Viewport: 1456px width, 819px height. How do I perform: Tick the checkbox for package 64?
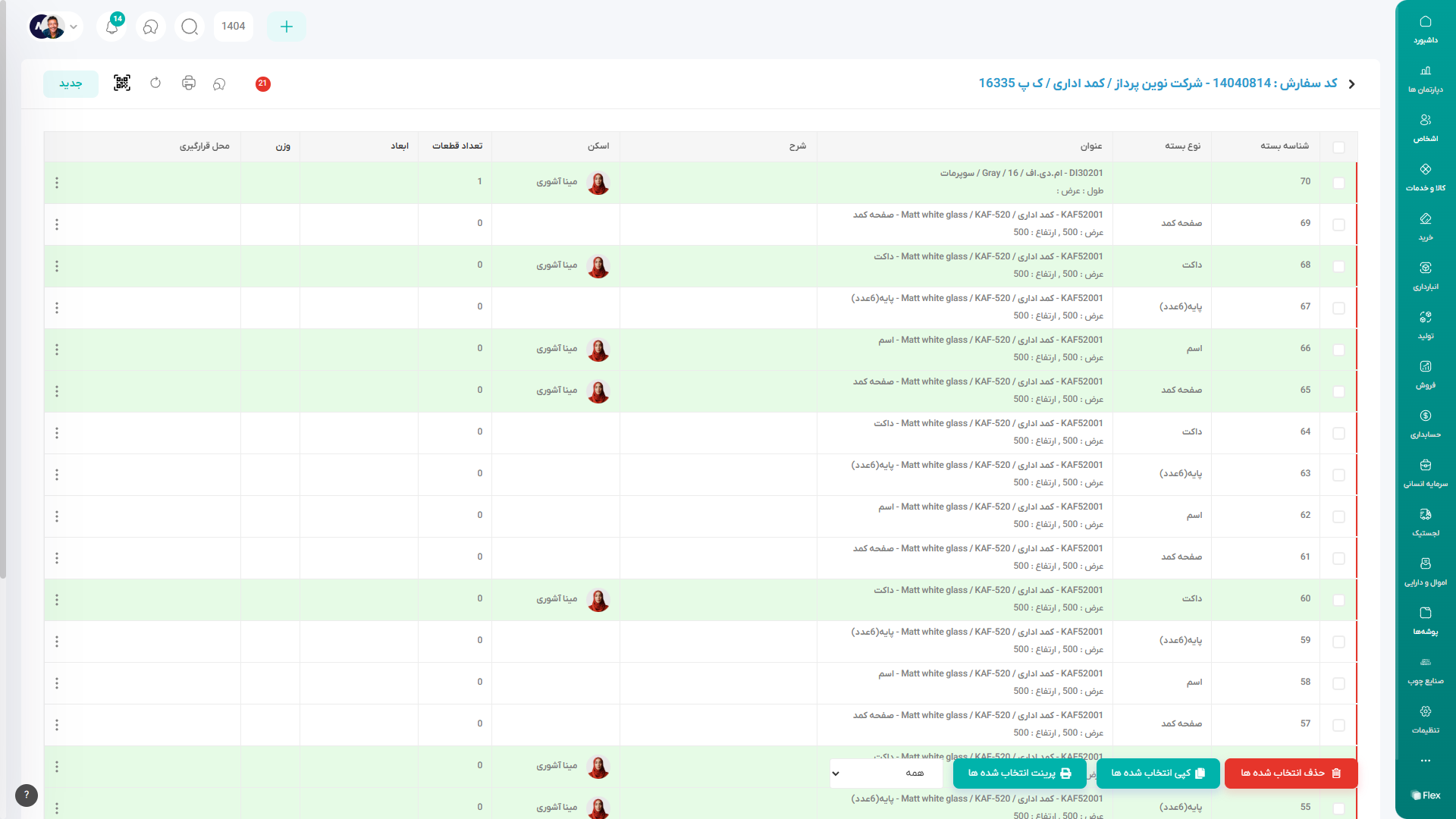click(1338, 433)
